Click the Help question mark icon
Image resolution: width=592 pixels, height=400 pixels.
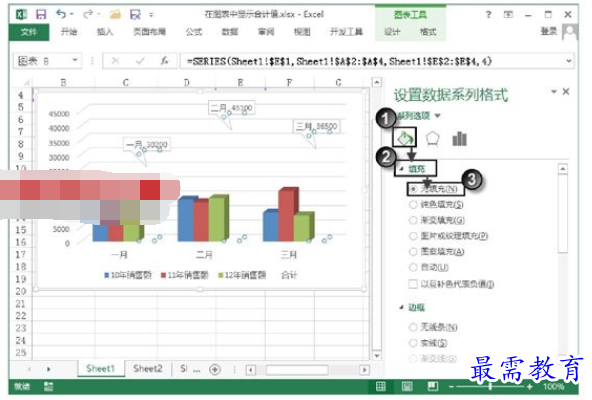click(x=489, y=14)
